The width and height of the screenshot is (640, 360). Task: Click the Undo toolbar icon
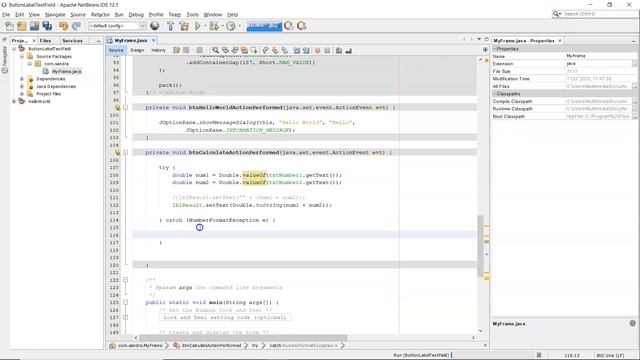coord(63,26)
